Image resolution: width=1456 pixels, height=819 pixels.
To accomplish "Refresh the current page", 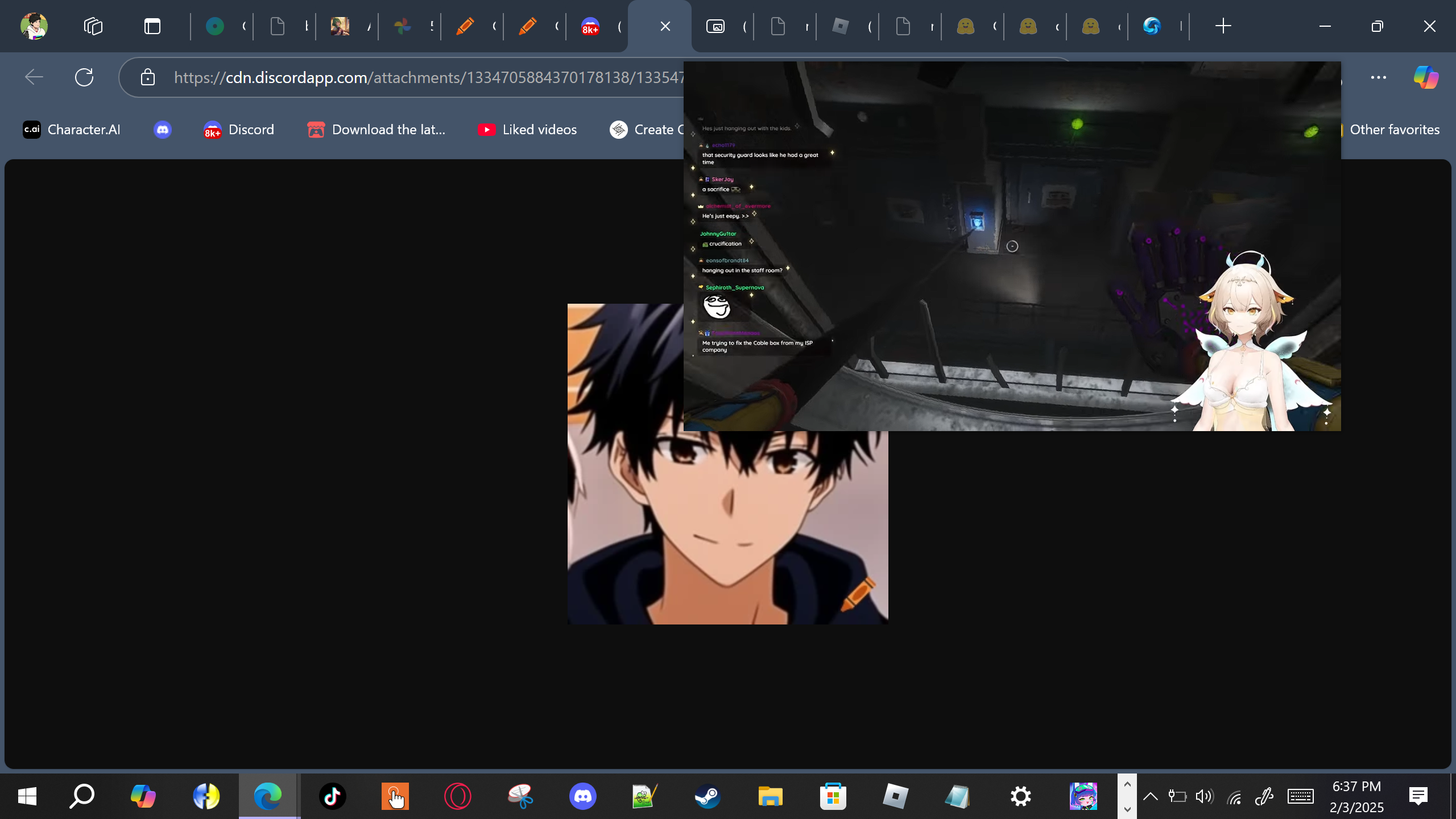I will pos(84,77).
